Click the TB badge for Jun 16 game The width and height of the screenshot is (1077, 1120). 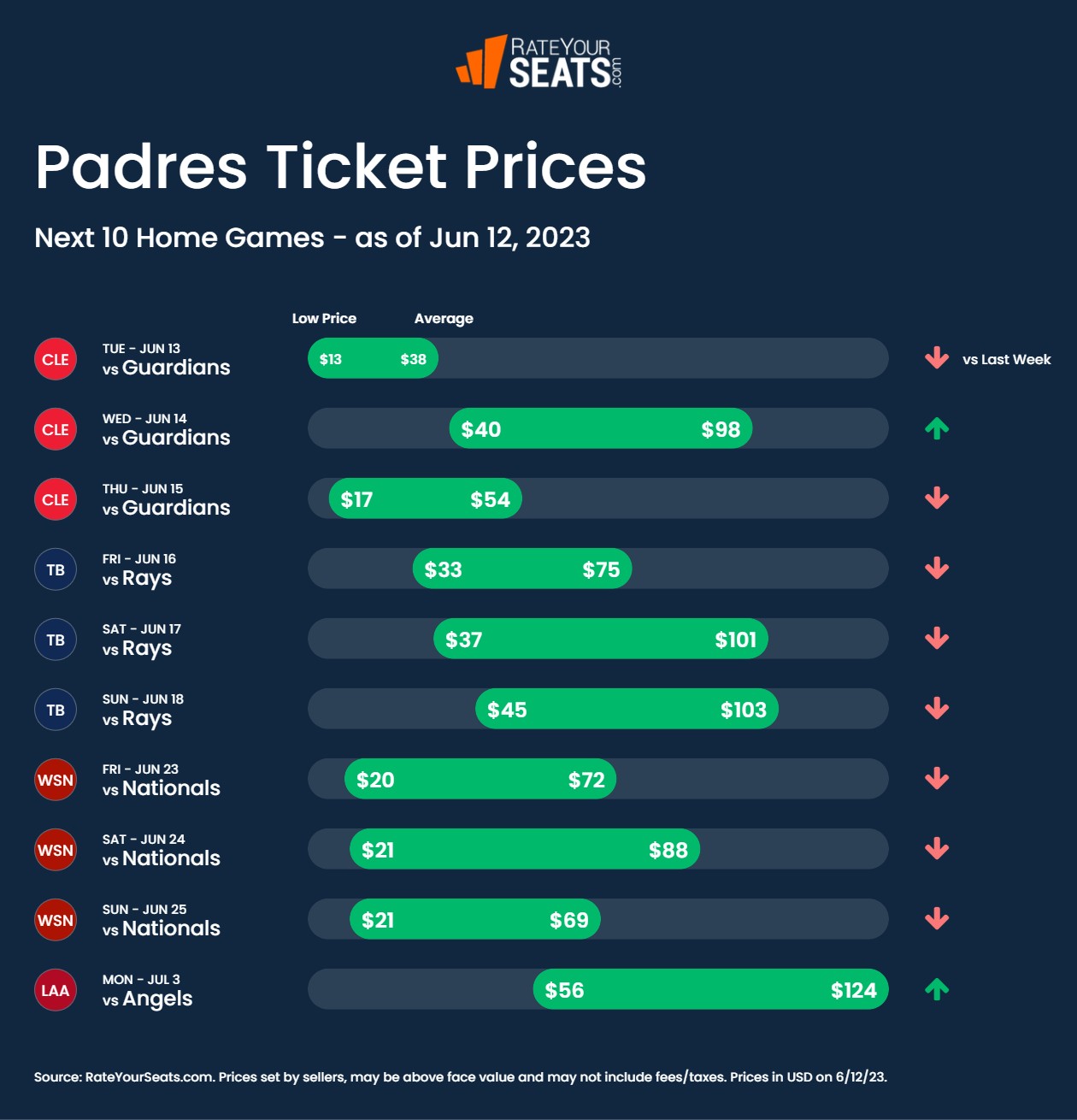56,569
